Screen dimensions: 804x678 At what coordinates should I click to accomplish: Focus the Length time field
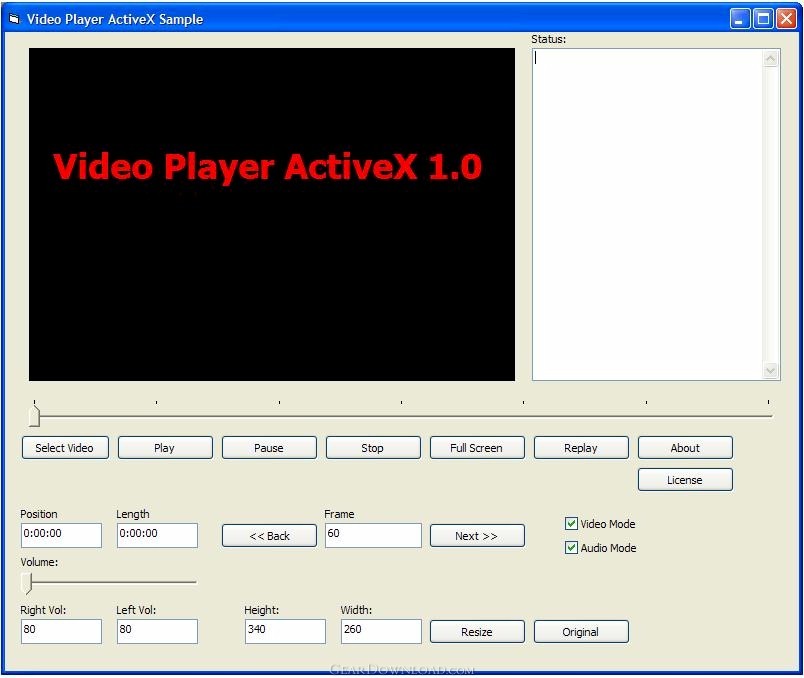pos(157,535)
